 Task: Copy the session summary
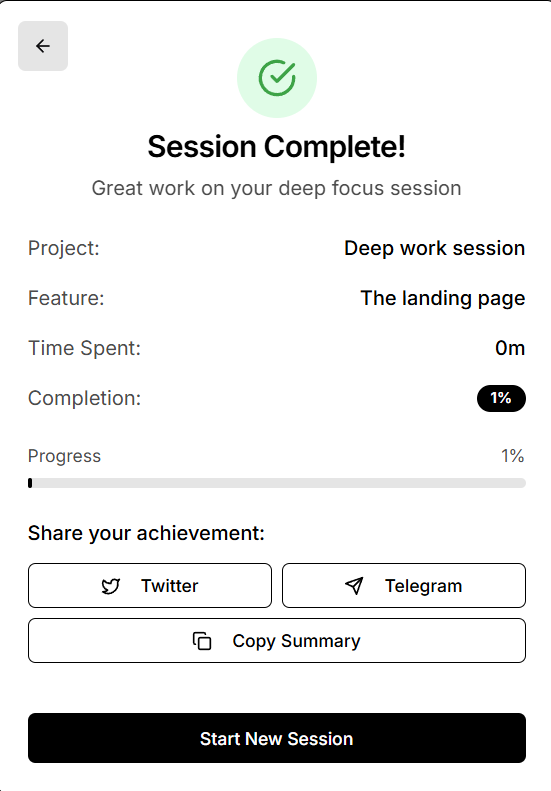[277, 641]
